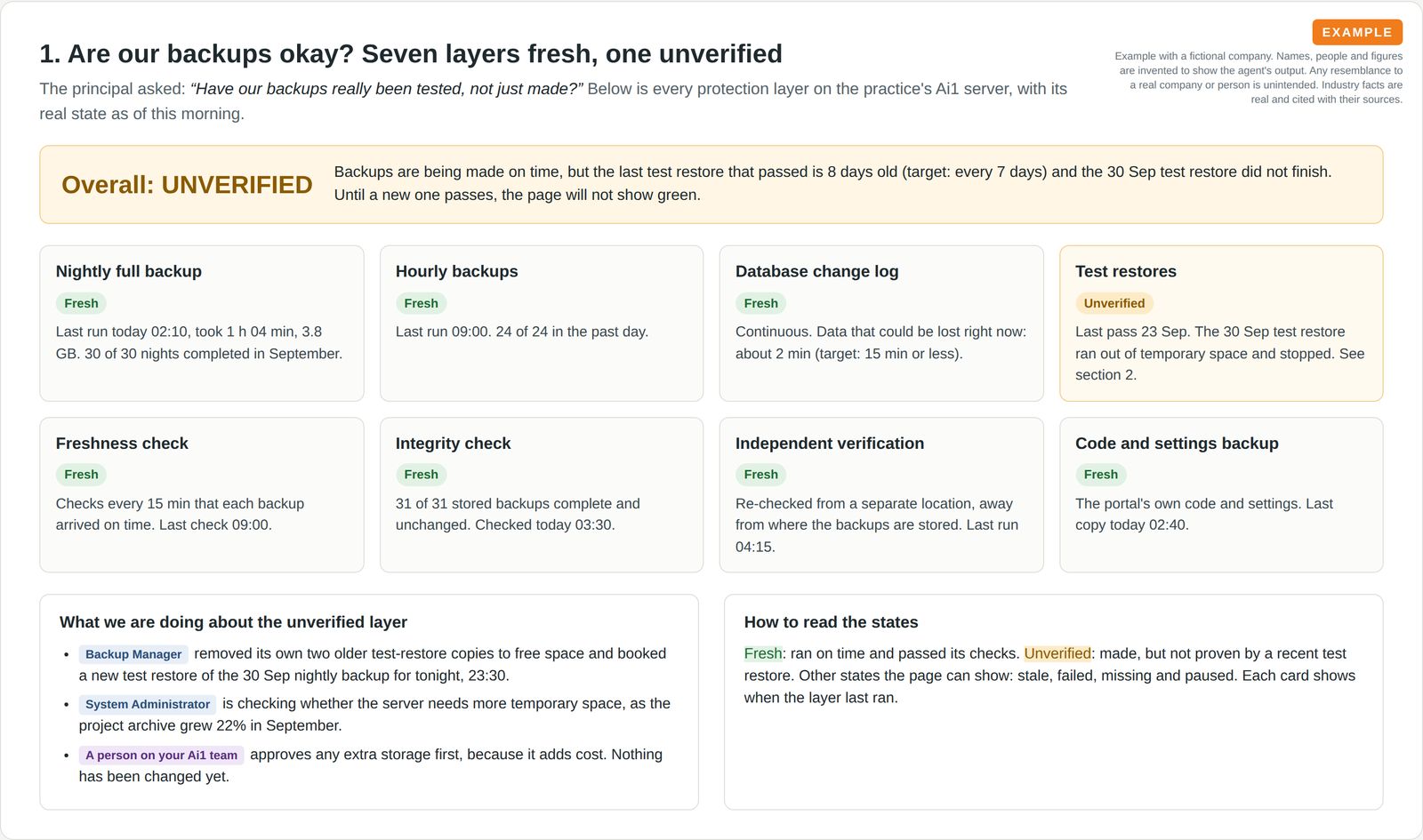Click text 'Last run 09:00. 24 of 24 in the past day.'

[522, 332]
